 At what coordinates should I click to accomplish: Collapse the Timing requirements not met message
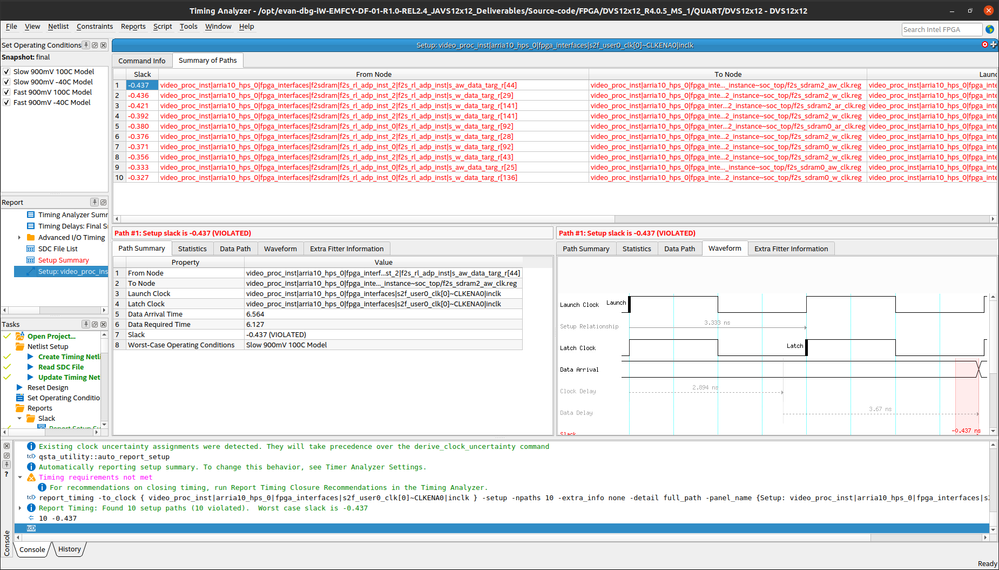[x=21, y=478]
